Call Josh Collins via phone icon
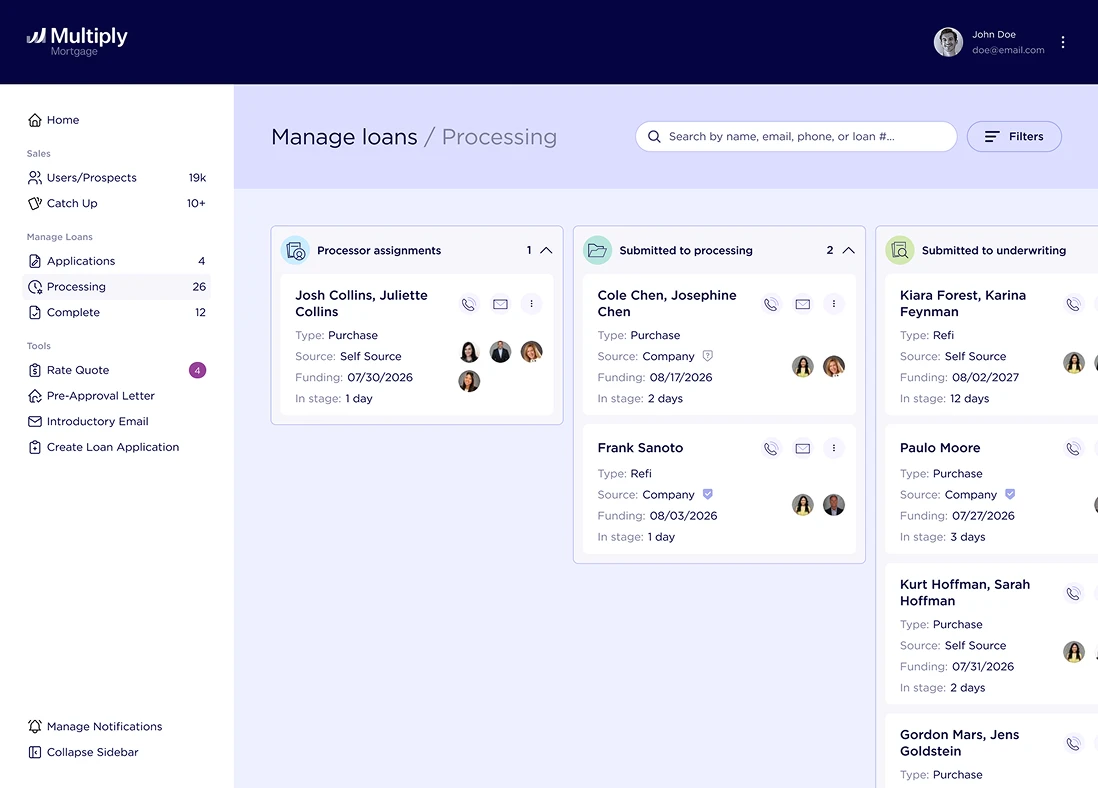The image size is (1098, 788). (x=468, y=304)
